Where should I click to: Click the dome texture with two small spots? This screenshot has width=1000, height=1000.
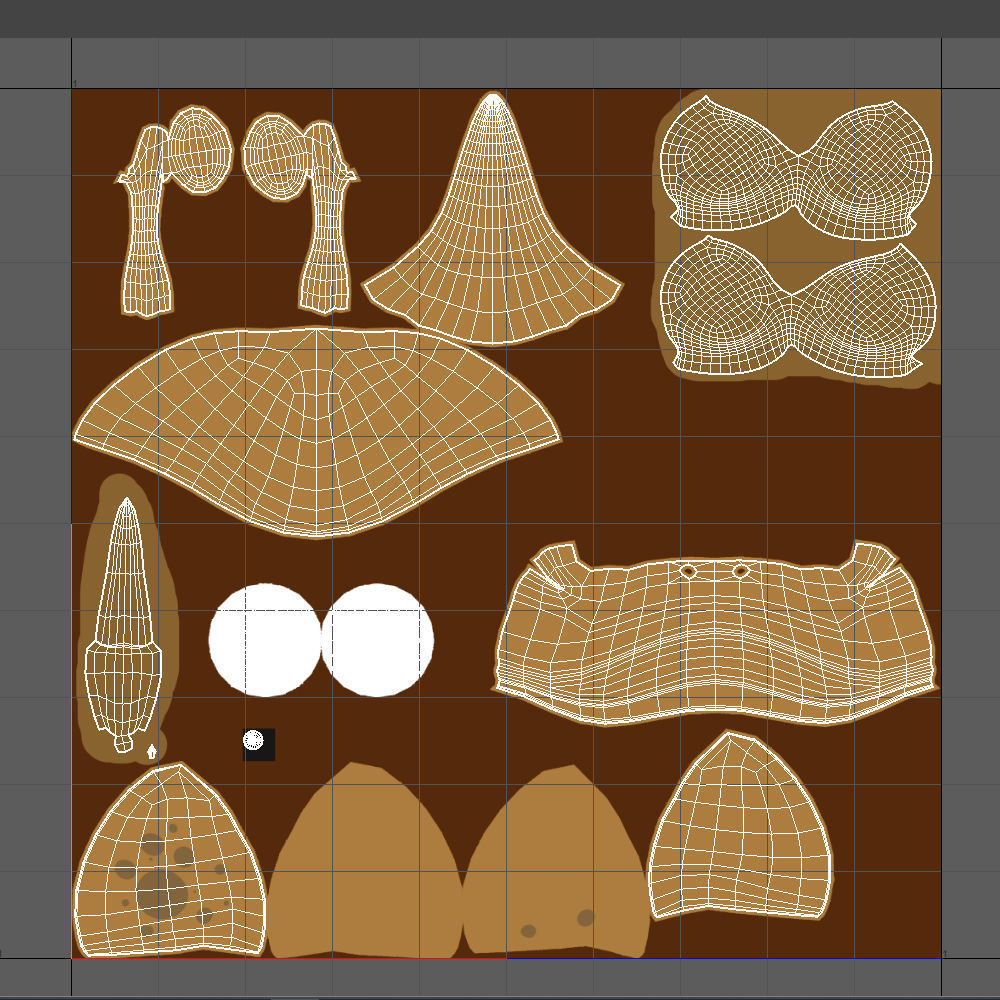click(x=556, y=861)
